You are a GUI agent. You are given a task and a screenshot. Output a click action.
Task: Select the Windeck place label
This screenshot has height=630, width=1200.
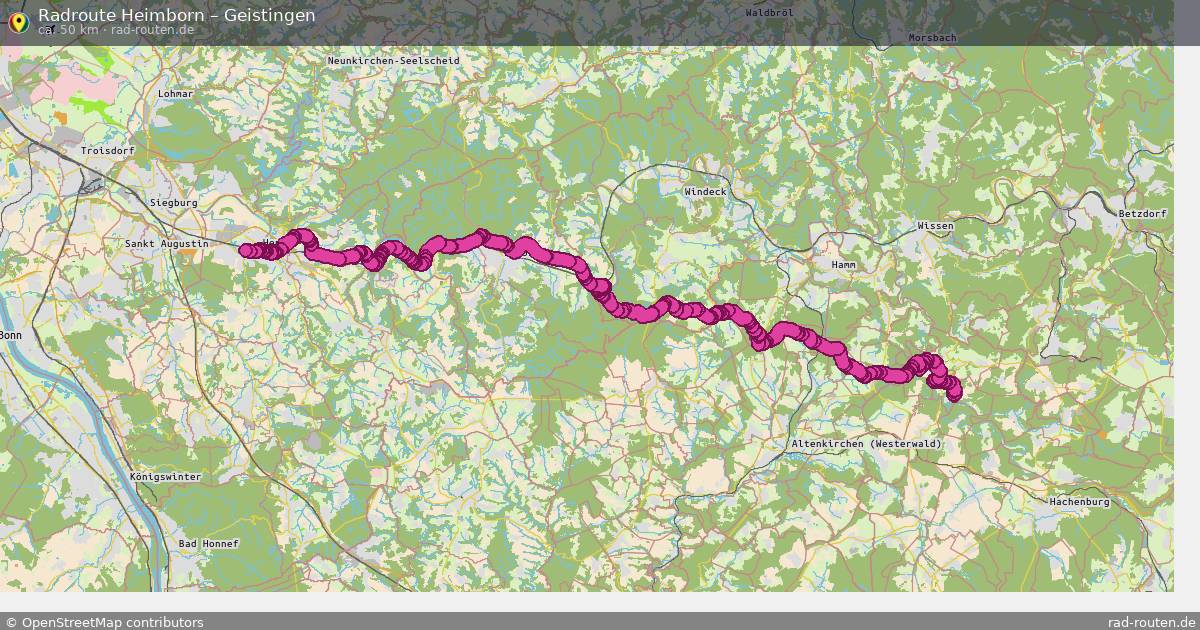tap(706, 191)
